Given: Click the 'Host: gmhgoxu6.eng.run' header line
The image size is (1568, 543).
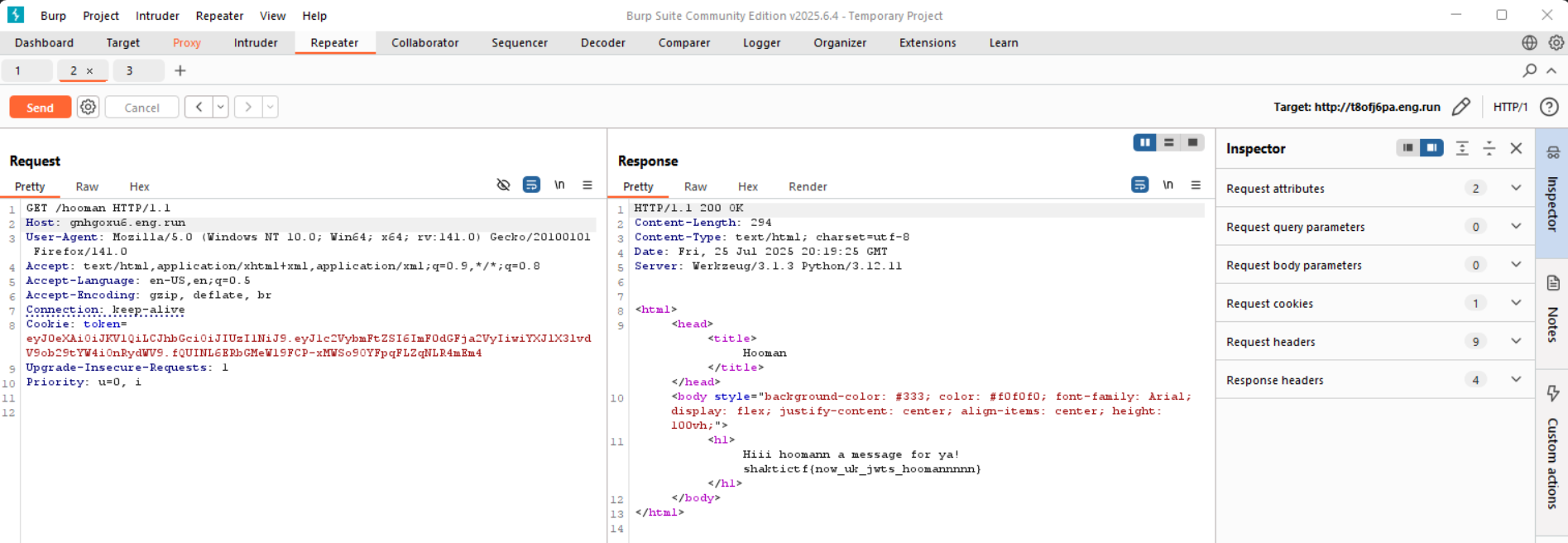Looking at the screenshot, I should pos(106,223).
